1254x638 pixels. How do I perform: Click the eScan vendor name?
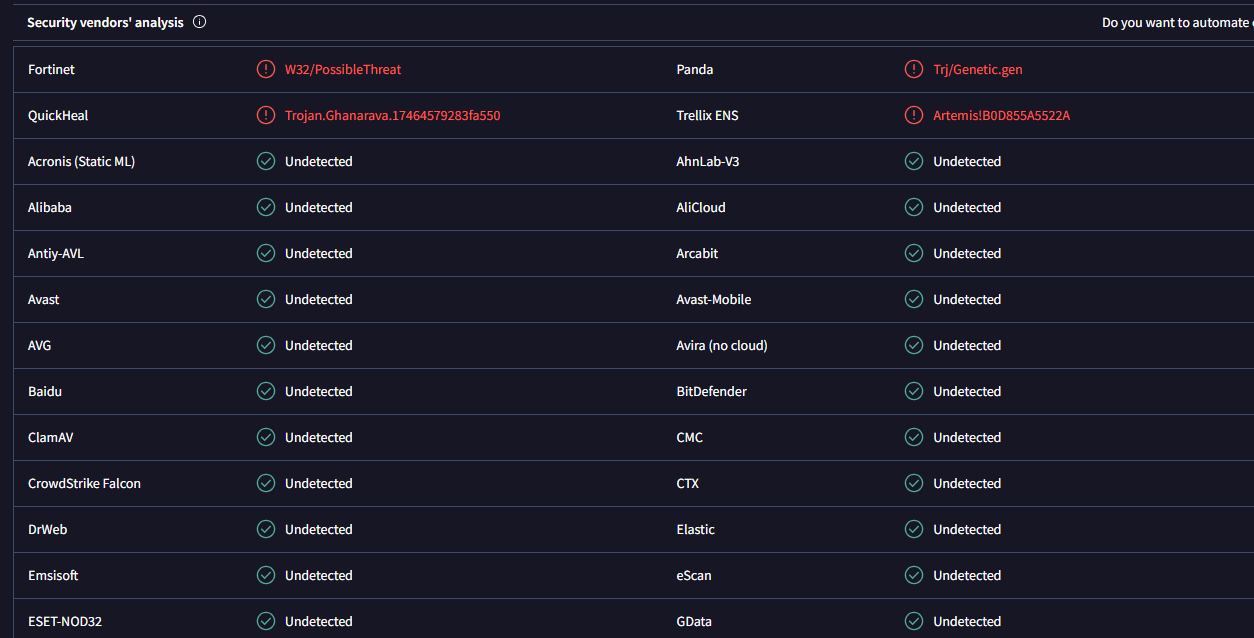(x=695, y=575)
